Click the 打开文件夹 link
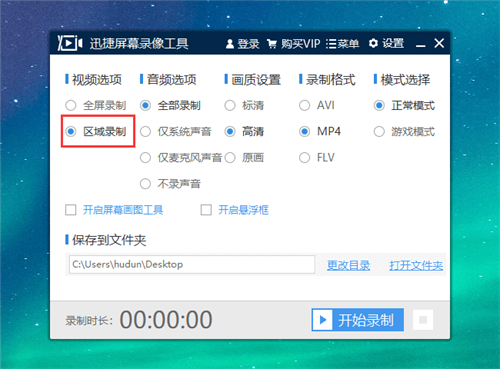The width and height of the screenshot is (500, 369). click(416, 265)
